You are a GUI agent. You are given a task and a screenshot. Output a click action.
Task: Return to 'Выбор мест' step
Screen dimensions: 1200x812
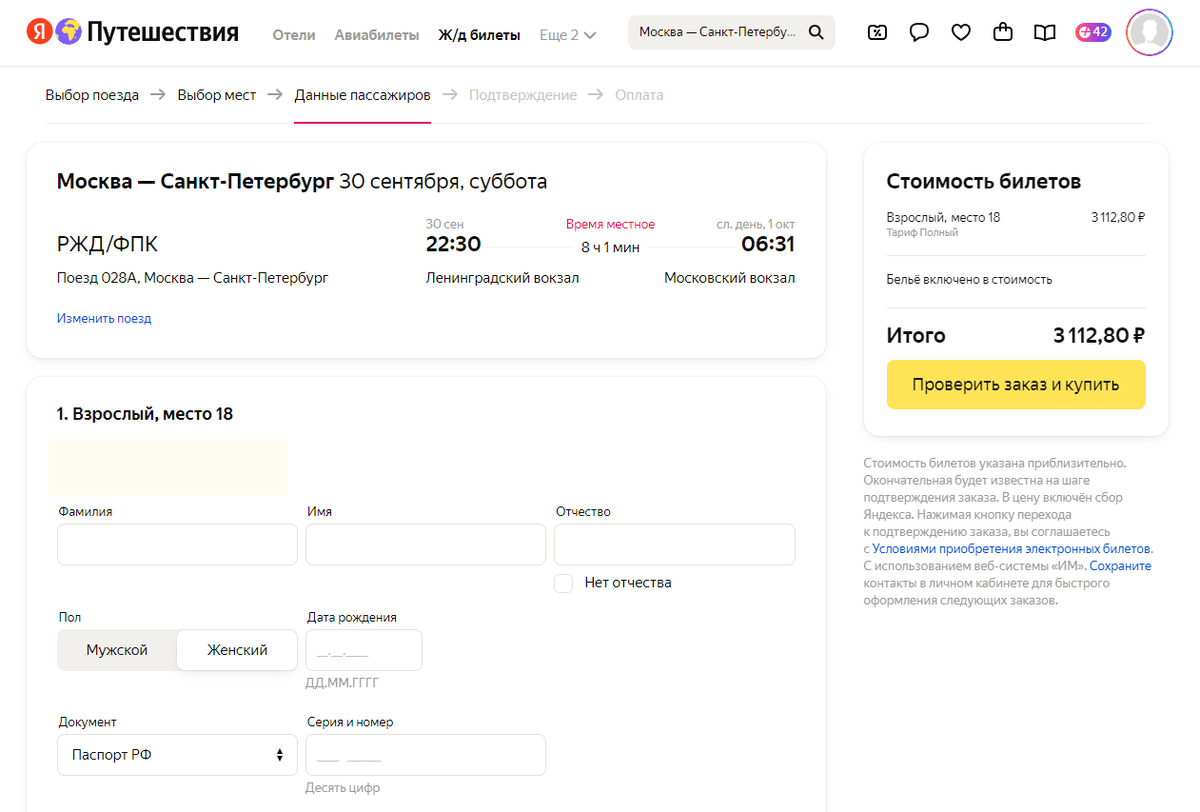pyautogui.click(x=217, y=95)
